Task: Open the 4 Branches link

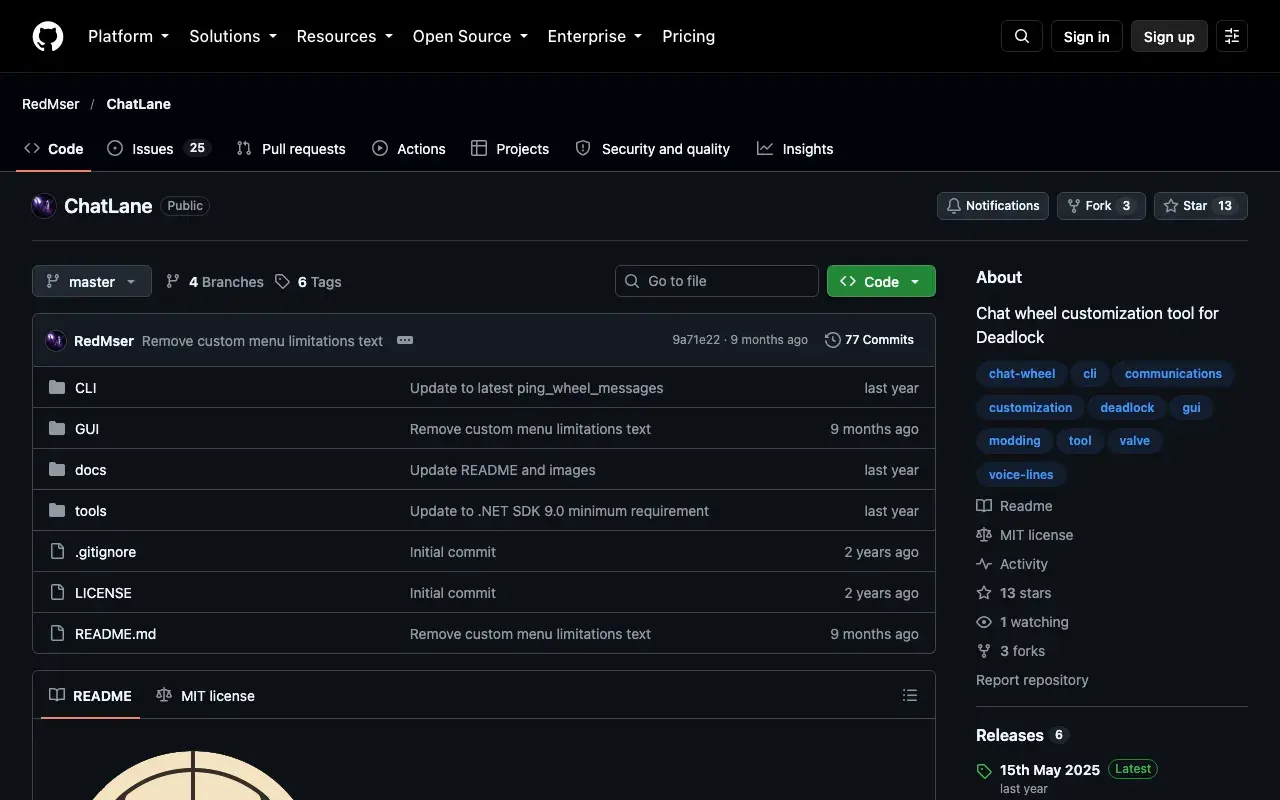Action: pos(215,282)
